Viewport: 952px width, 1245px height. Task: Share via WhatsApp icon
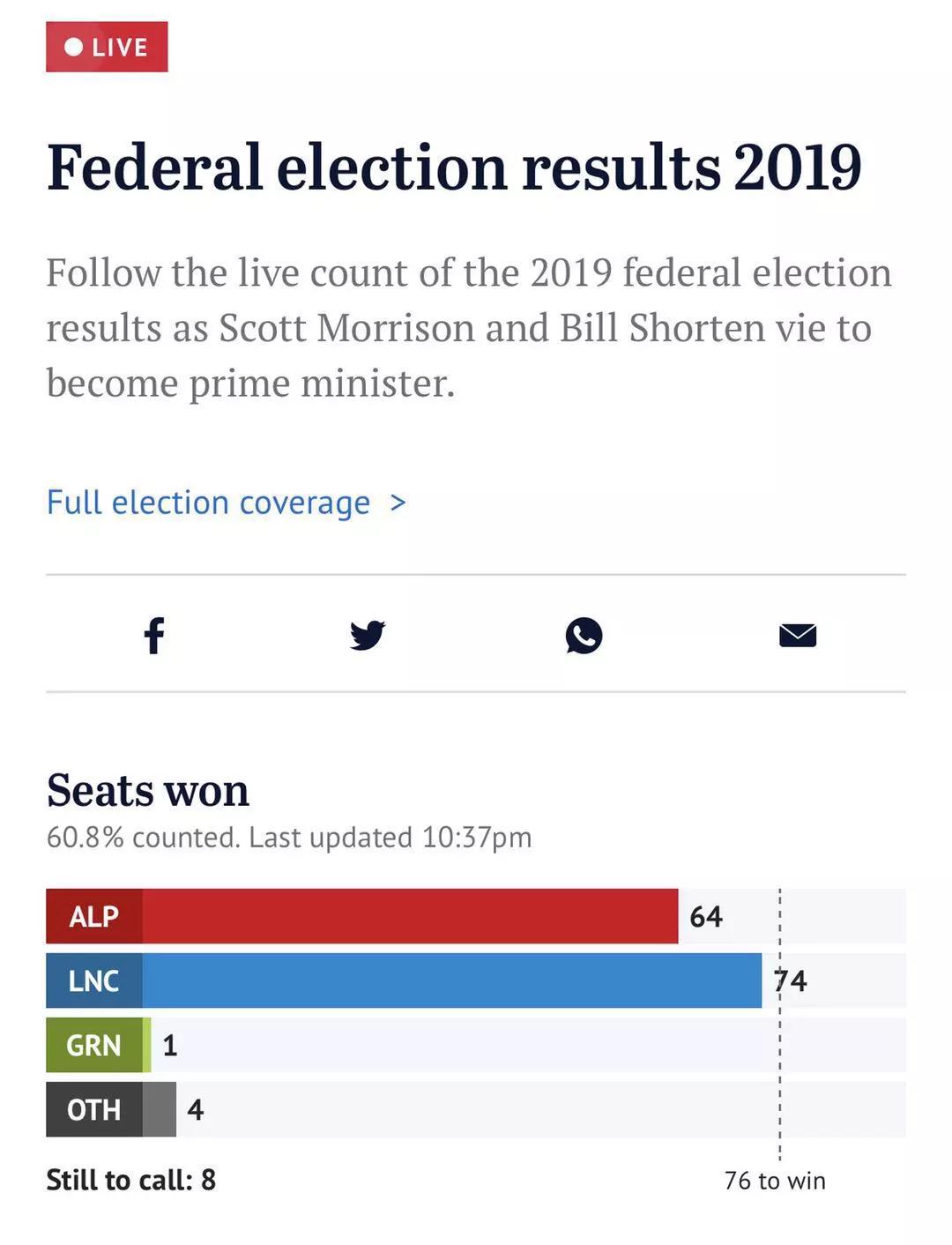coord(584,635)
